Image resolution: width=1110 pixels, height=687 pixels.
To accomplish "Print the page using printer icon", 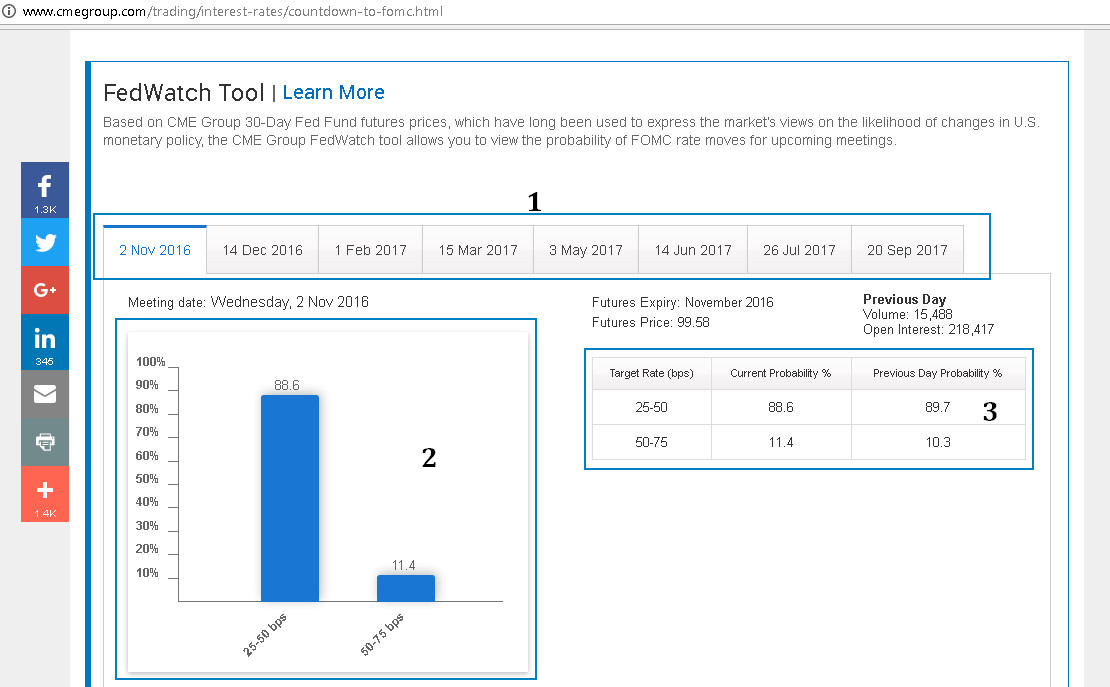I will tap(45, 441).
